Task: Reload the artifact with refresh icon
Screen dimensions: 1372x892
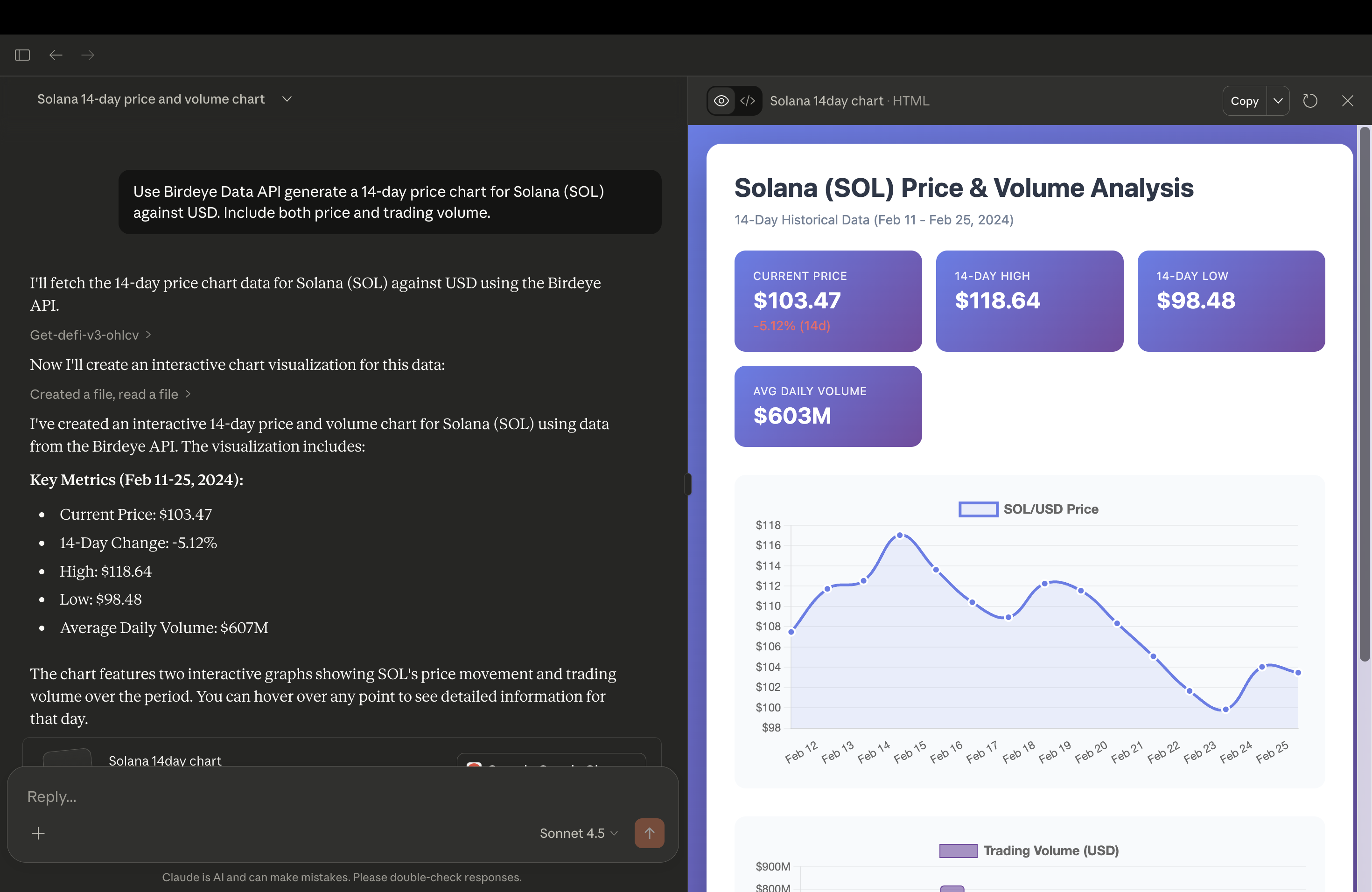Action: coord(1310,101)
